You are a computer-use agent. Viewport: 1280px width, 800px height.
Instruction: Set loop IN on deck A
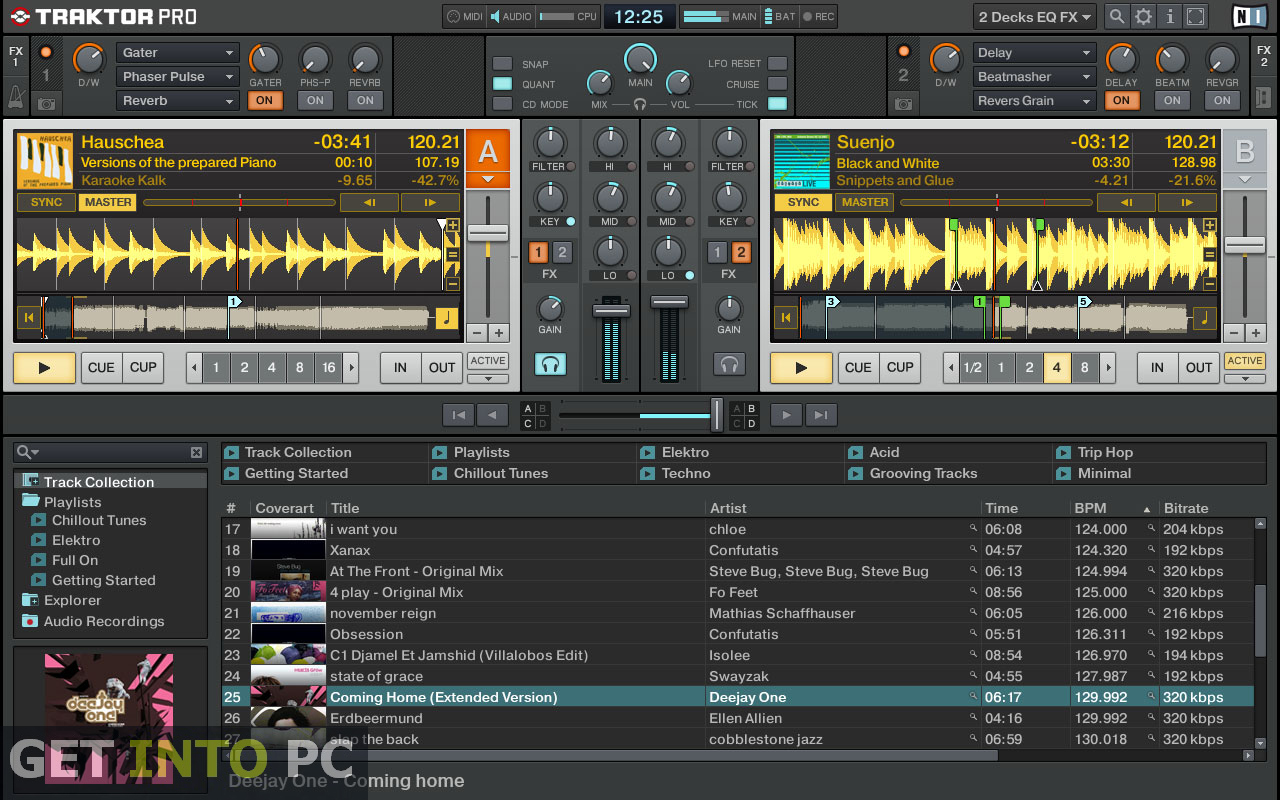pos(400,367)
